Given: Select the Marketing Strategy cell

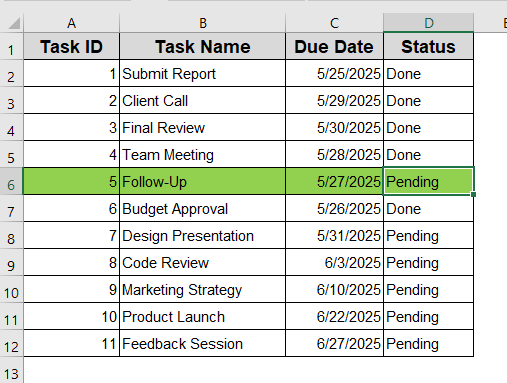Looking at the screenshot, I should click(x=202, y=290).
